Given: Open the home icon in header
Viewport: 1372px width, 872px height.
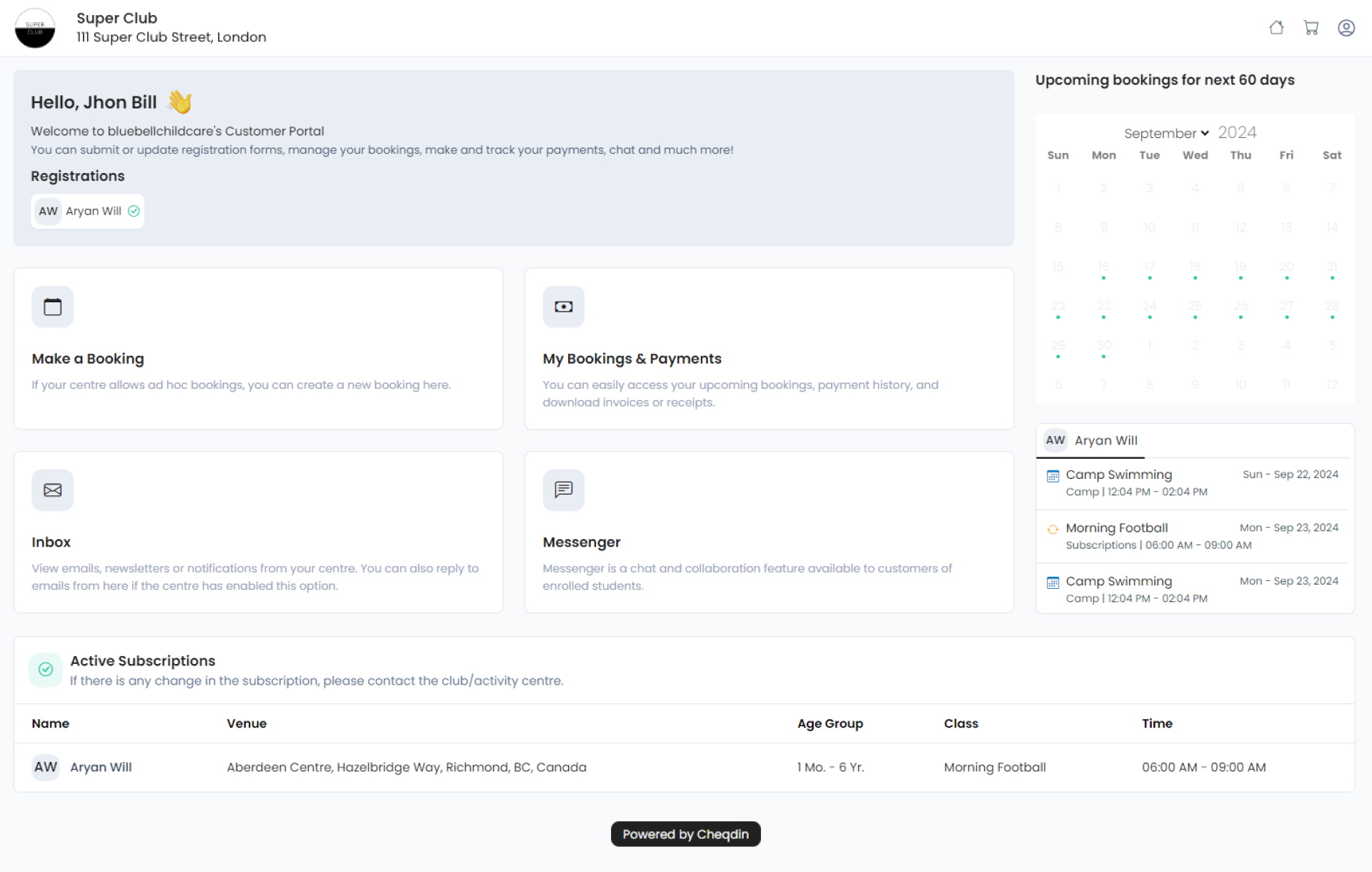Looking at the screenshot, I should point(1276,28).
